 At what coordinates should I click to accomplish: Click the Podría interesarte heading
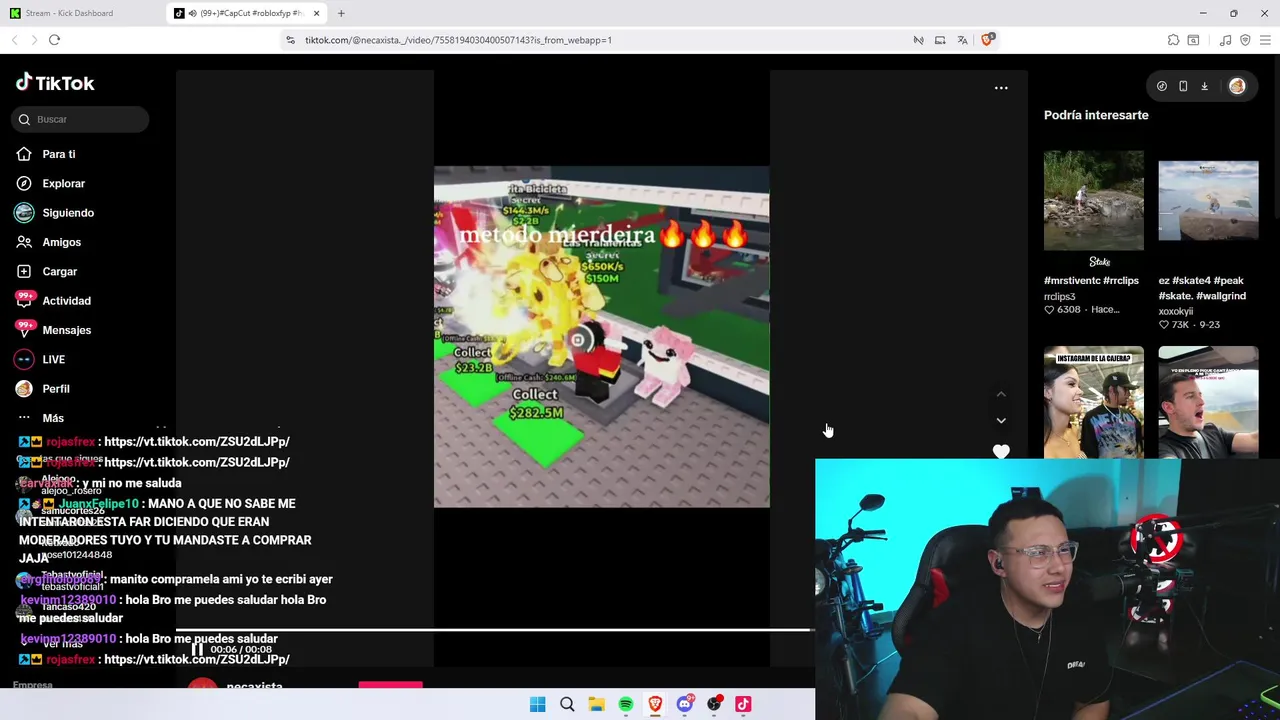1096,115
